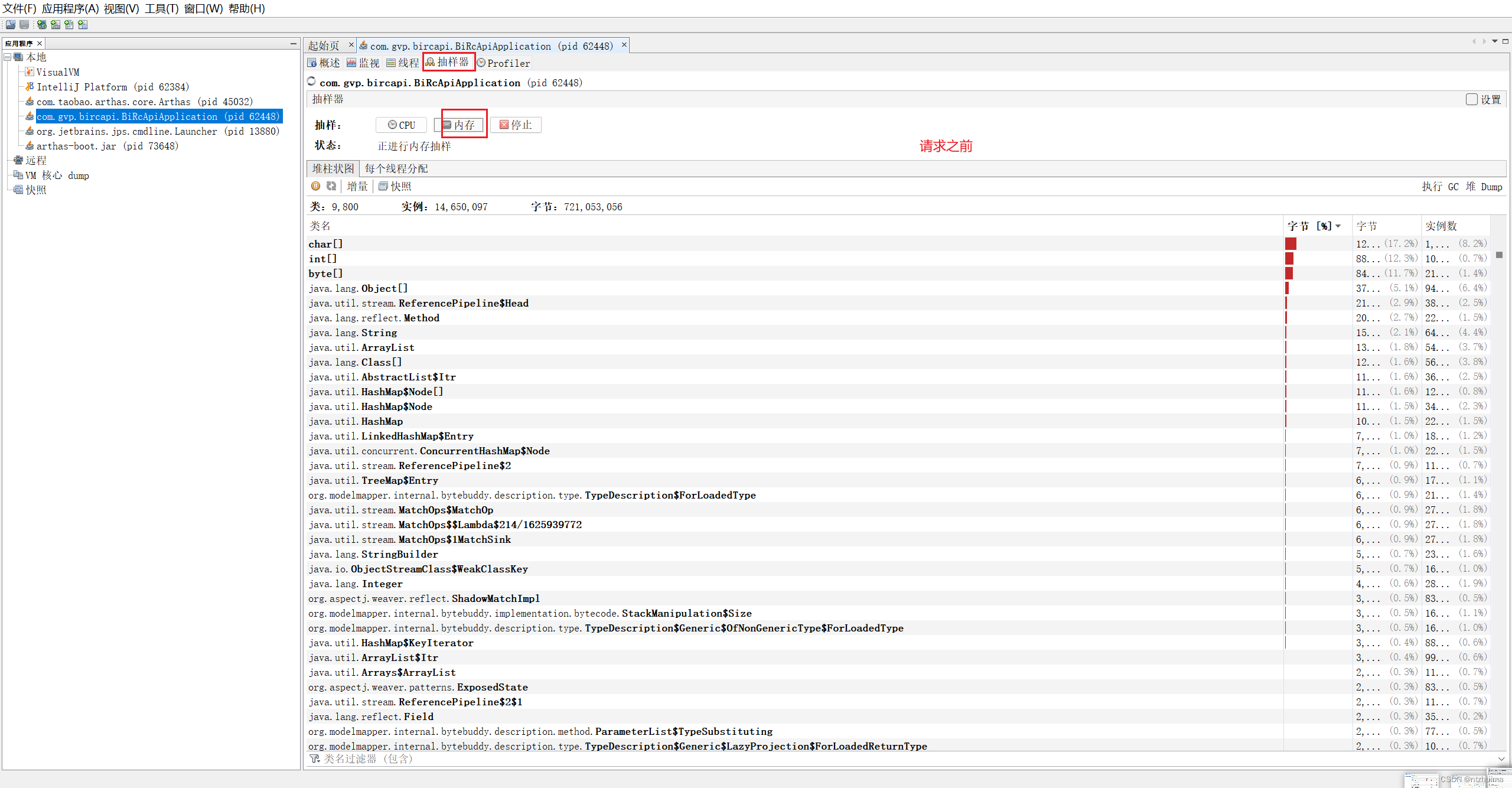Click the Add VM Coredump toolbar icon

pyautogui.click(x=69, y=24)
